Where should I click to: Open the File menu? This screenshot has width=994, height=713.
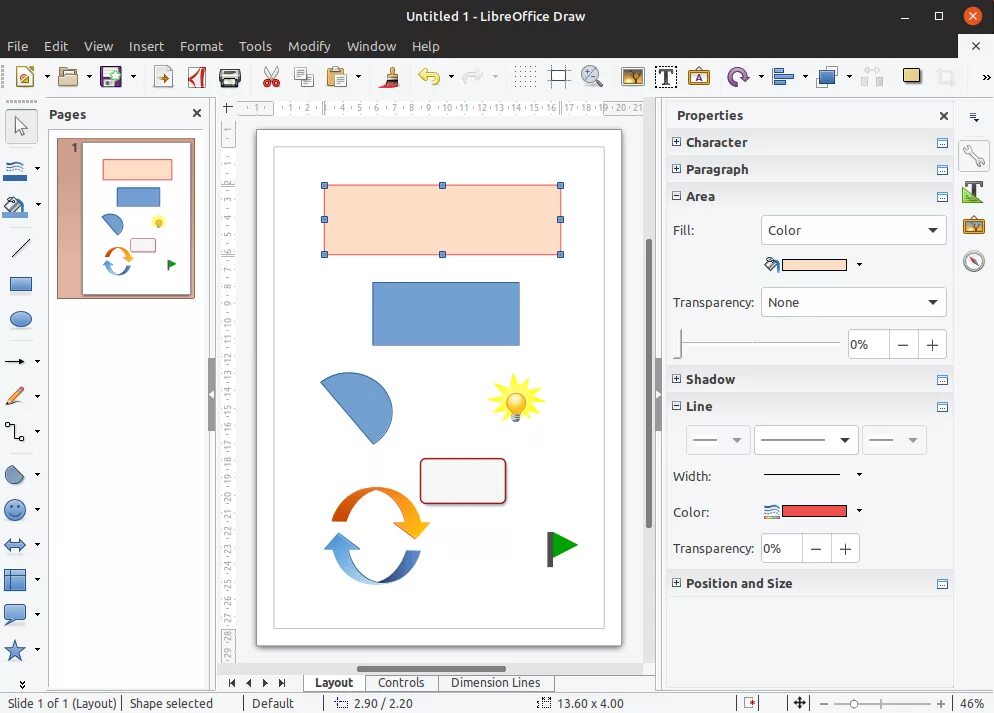click(x=18, y=46)
